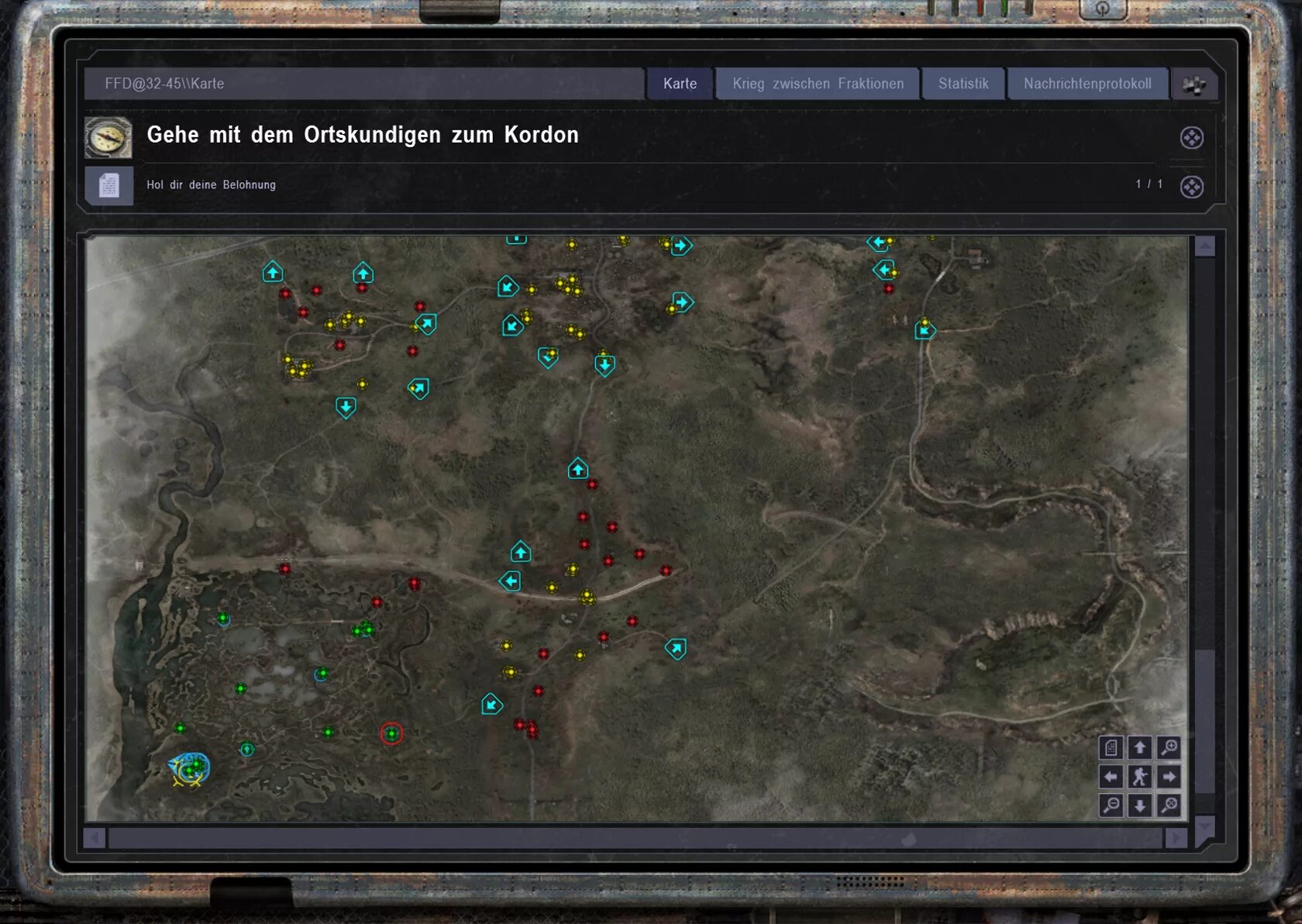The height and width of the screenshot is (924, 1302).
Task: Click the vertical scrollbar down arrow
Action: click(x=1204, y=828)
